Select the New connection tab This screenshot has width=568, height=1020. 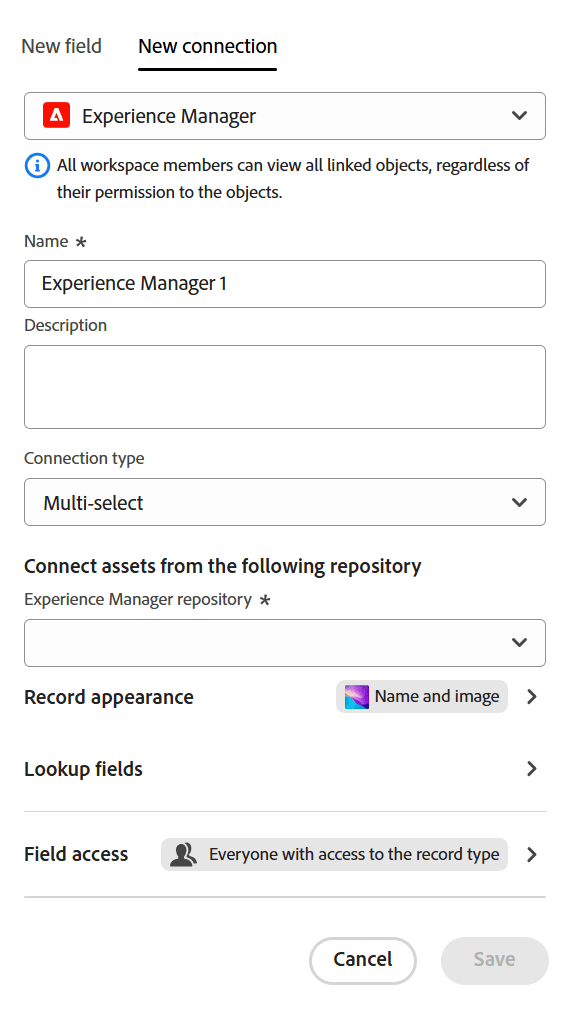[x=208, y=46]
